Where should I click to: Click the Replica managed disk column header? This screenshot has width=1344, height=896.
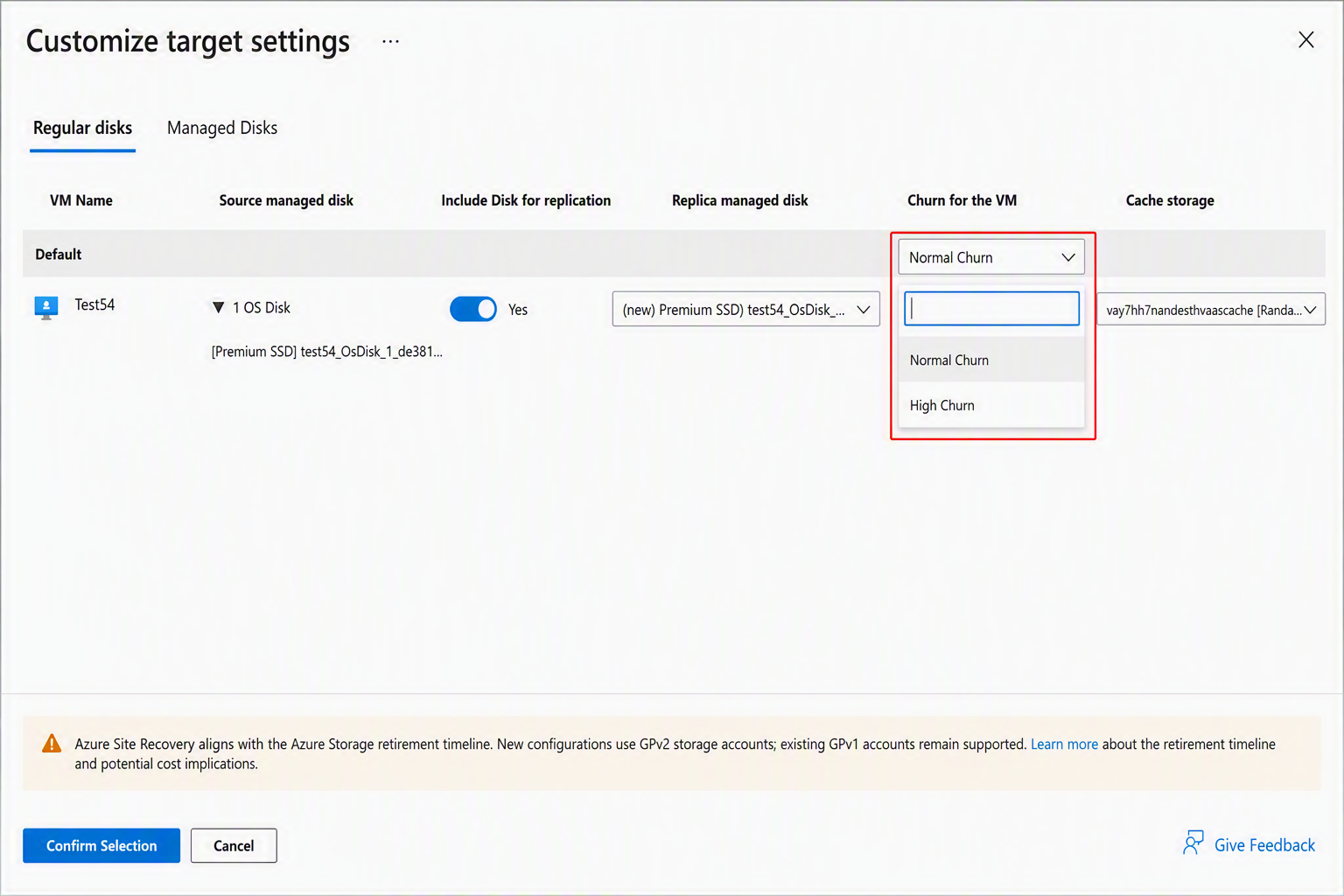pos(739,200)
